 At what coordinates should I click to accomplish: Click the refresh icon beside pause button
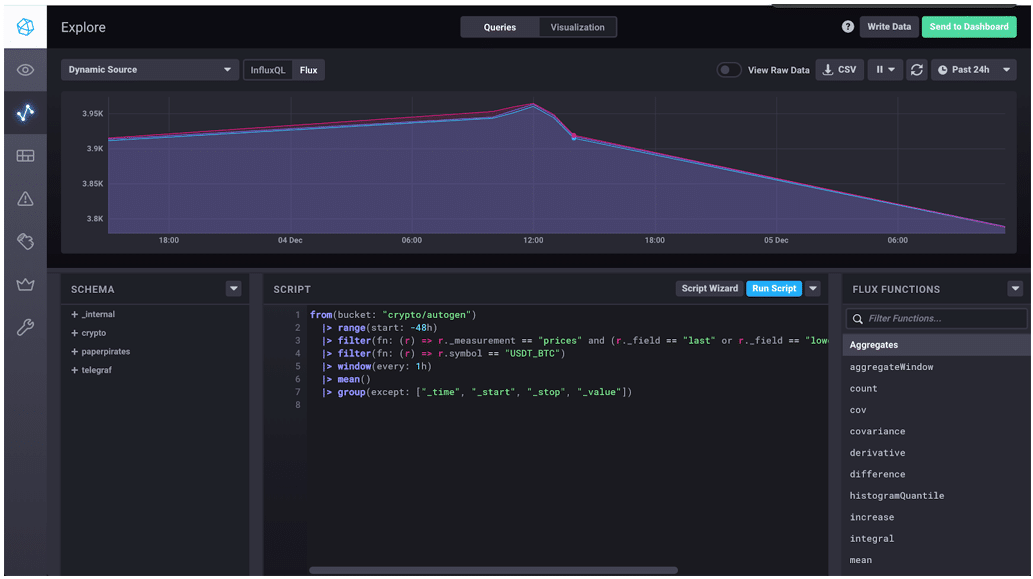click(917, 70)
